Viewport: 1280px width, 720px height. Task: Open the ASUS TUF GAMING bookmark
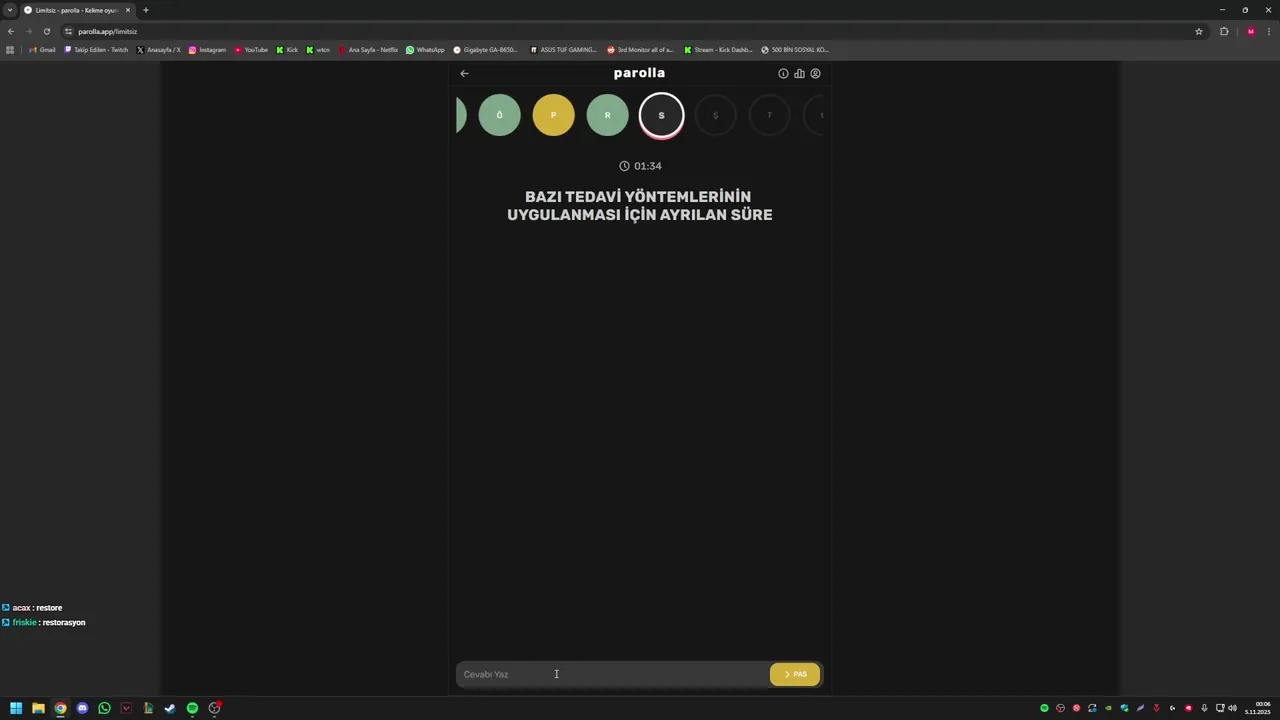563,49
